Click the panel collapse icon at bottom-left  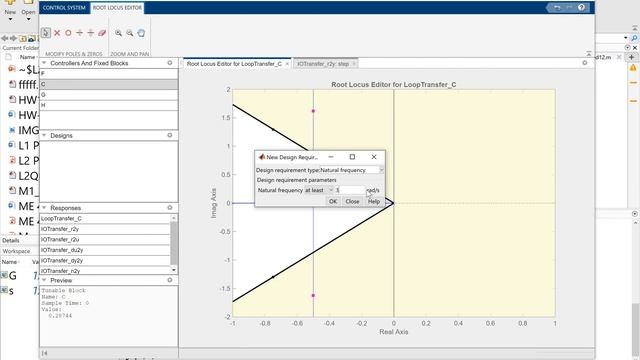[44, 353]
